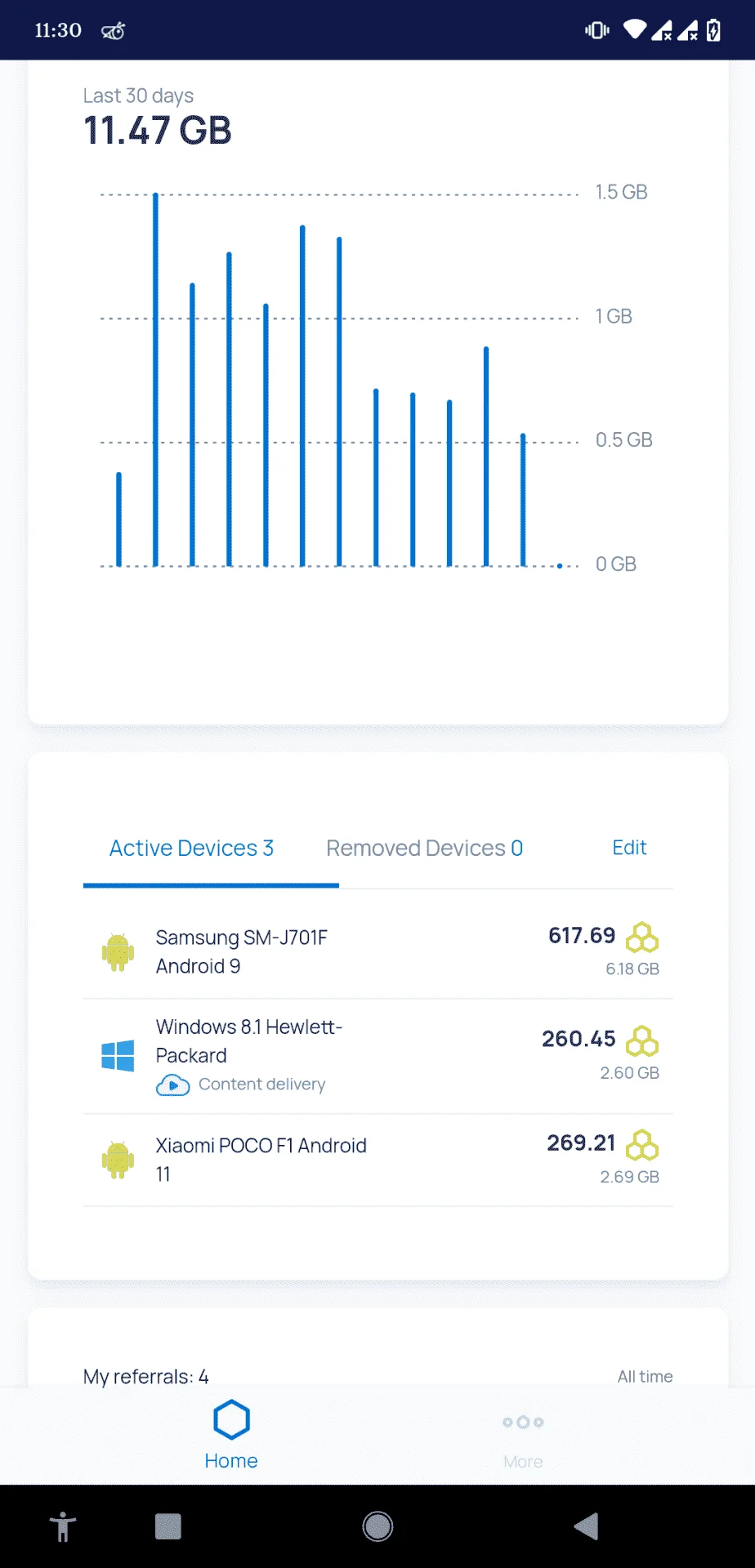Image resolution: width=755 pixels, height=1568 pixels.
Task: Select the tallest bar in usage chart
Action: point(155,380)
